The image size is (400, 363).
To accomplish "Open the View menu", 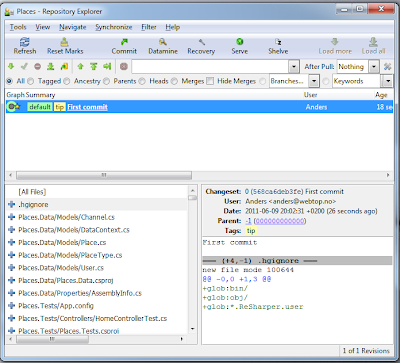I will tap(43, 27).
